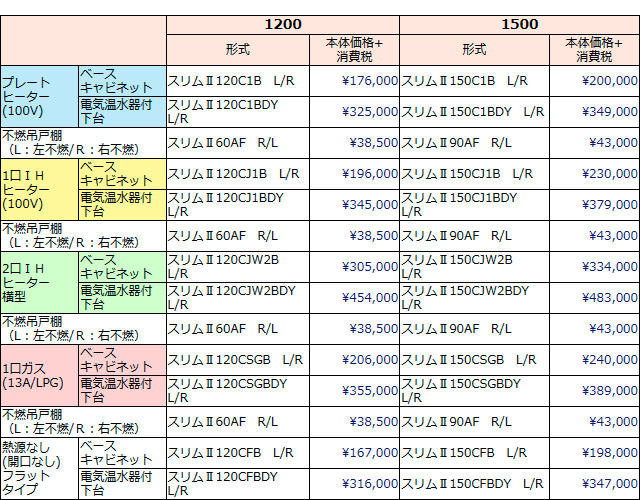Select model スリムⅡ150CFBDY L/R
640x500 pixels.
(472, 484)
